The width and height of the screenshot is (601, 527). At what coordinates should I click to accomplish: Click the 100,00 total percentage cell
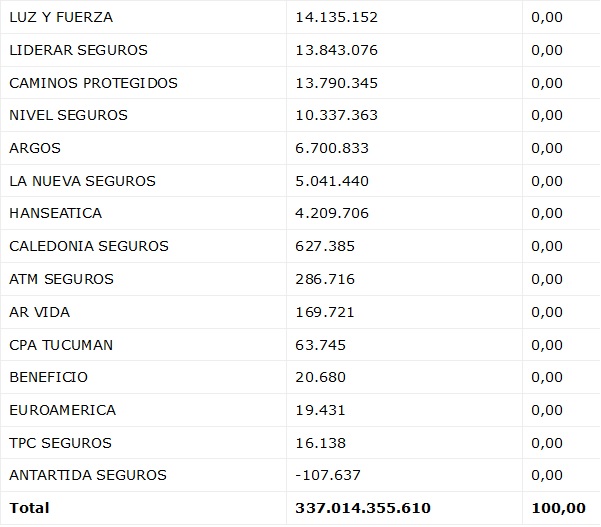[559, 508]
